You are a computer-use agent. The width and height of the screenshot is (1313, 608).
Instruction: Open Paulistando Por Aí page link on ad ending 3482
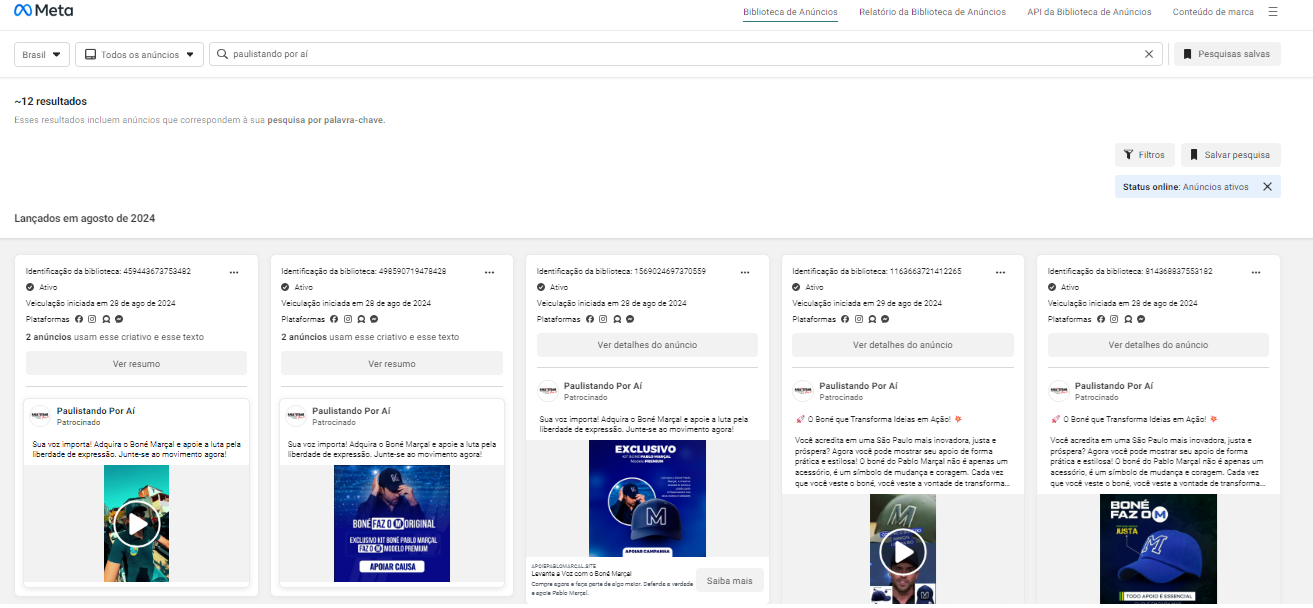pyautogui.click(x=96, y=411)
